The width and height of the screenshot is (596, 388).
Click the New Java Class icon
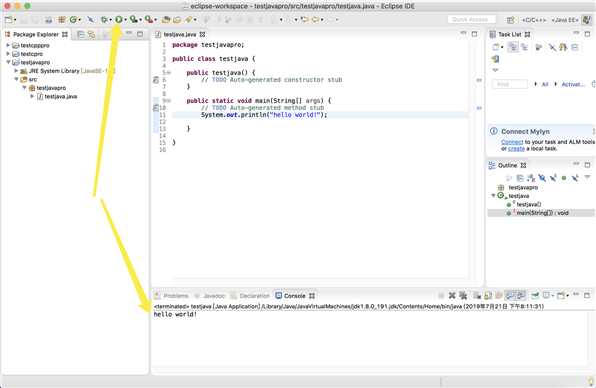(73, 19)
